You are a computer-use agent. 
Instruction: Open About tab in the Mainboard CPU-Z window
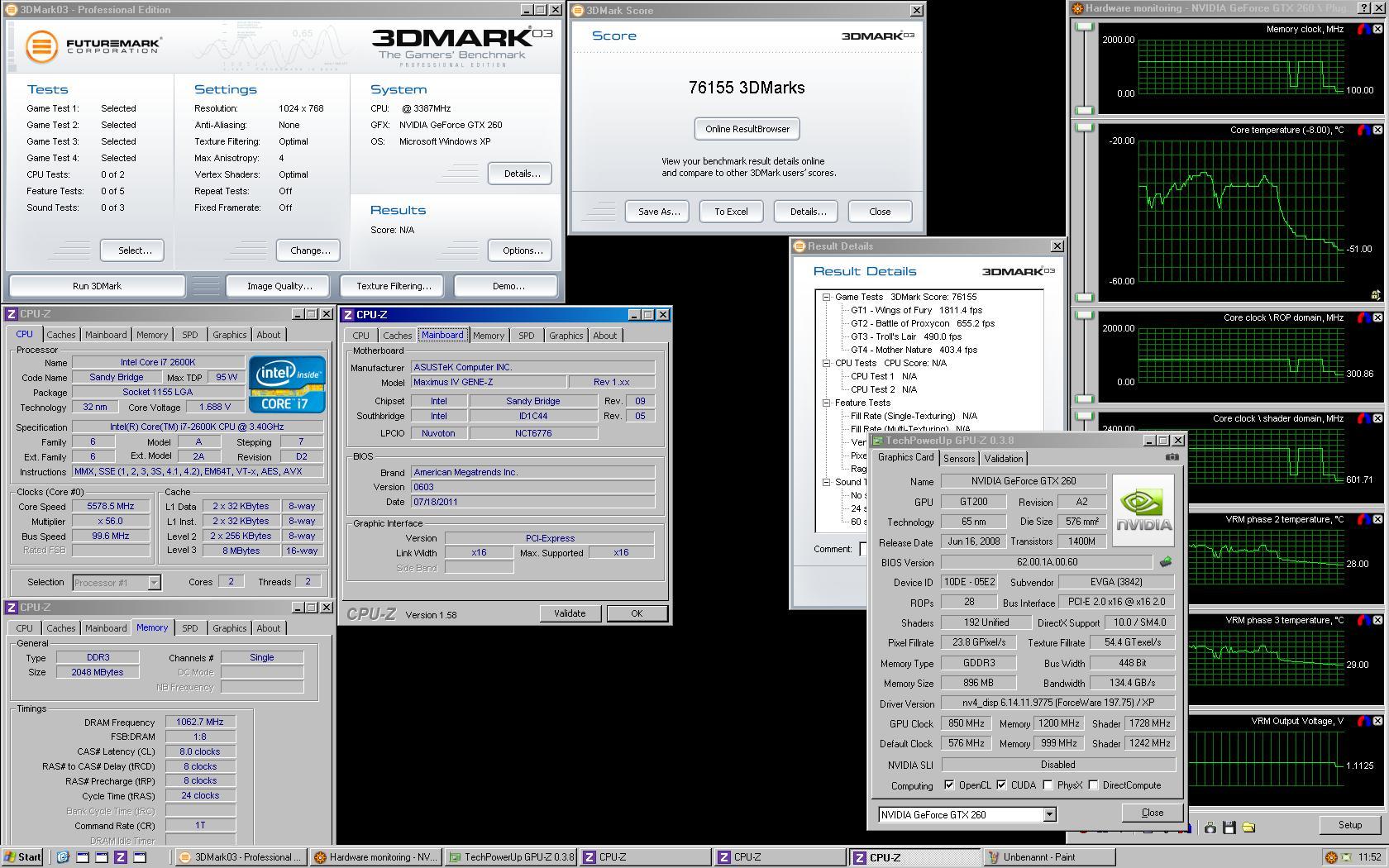click(604, 336)
